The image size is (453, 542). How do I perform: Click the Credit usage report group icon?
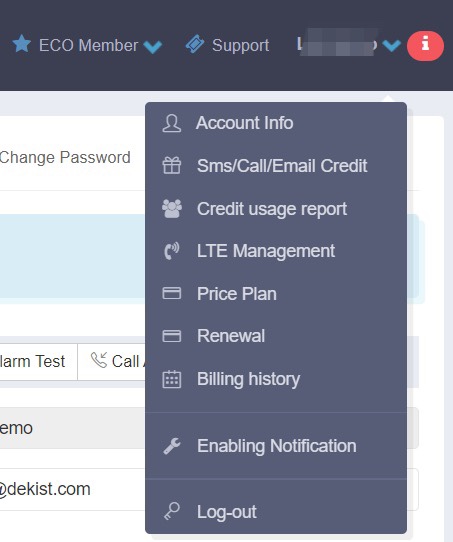click(172, 208)
